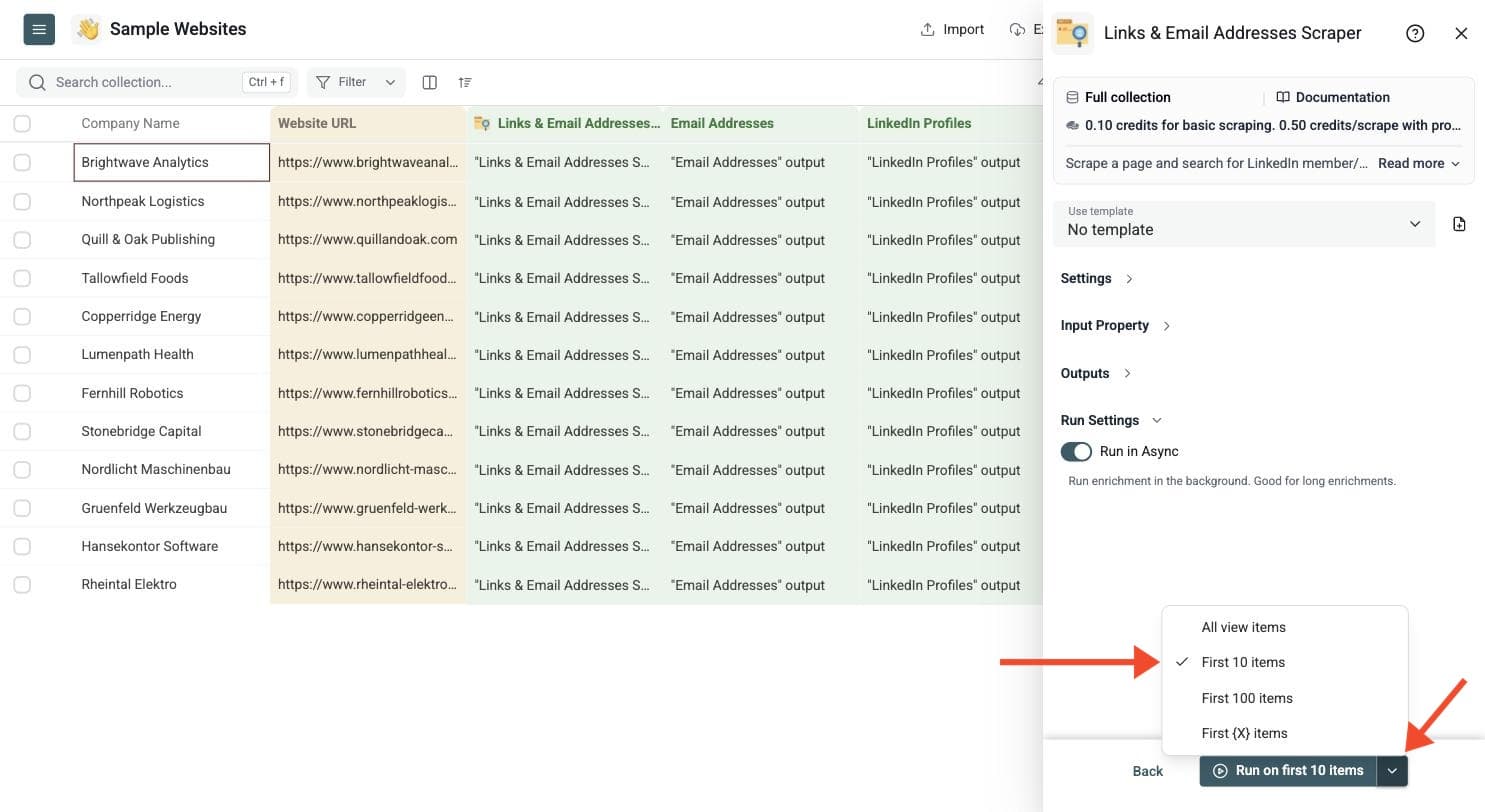Viewport: 1485px width, 812px height.
Task: Open the help question mark icon
Action: (x=1415, y=33)
